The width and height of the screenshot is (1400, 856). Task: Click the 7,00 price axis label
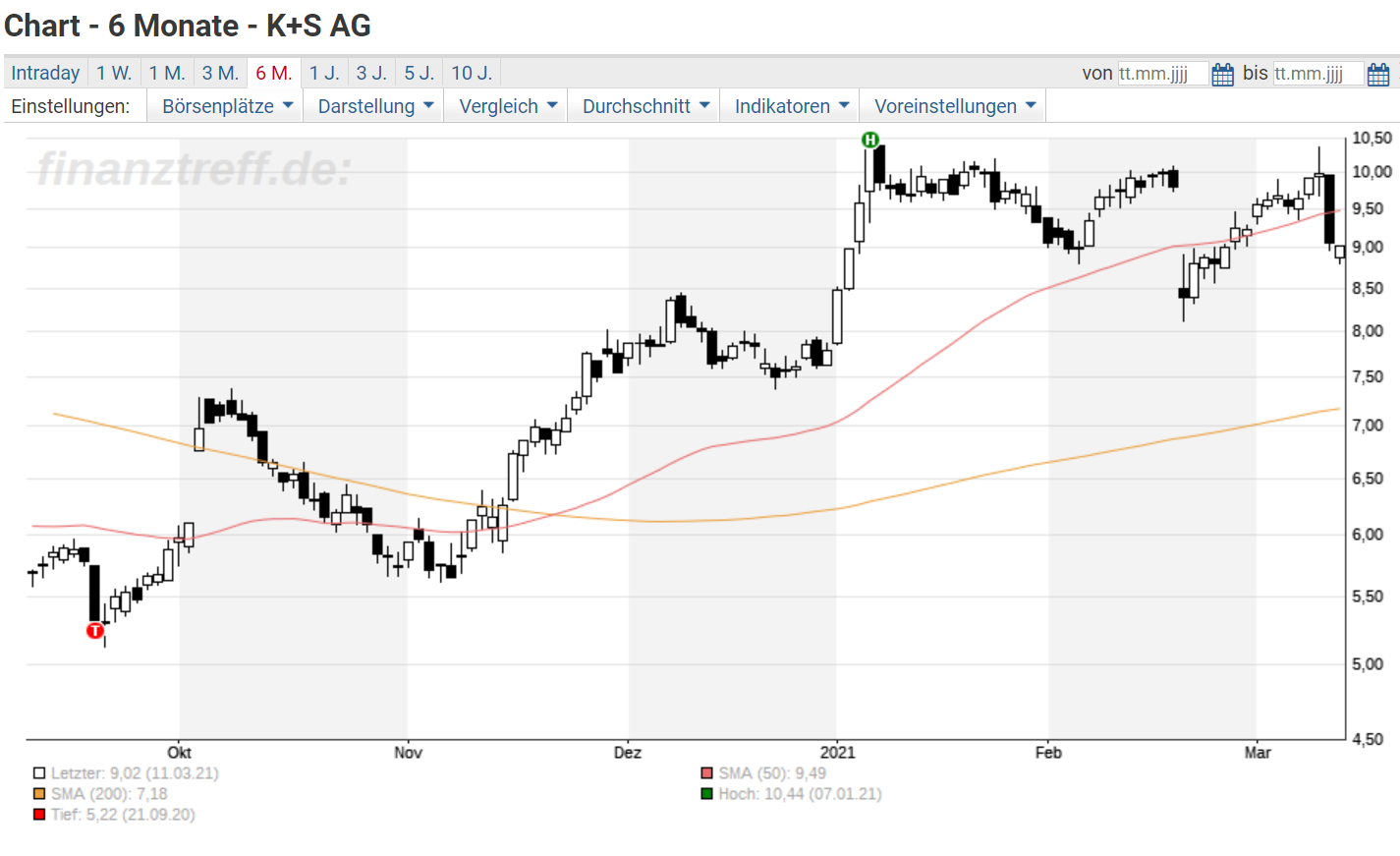(1368, 426)
